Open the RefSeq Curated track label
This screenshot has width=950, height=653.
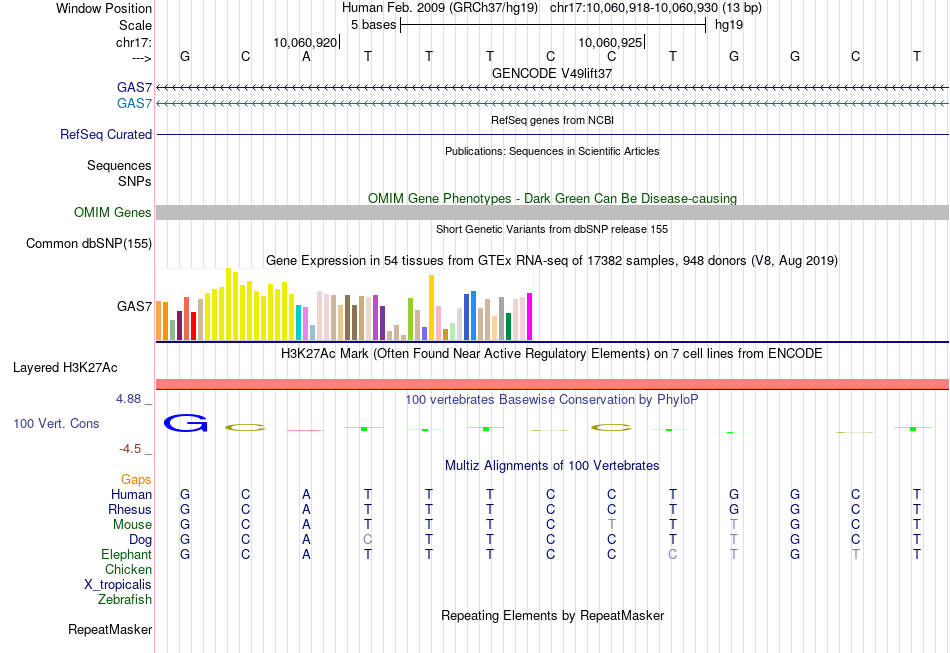(x=106, y=134)
